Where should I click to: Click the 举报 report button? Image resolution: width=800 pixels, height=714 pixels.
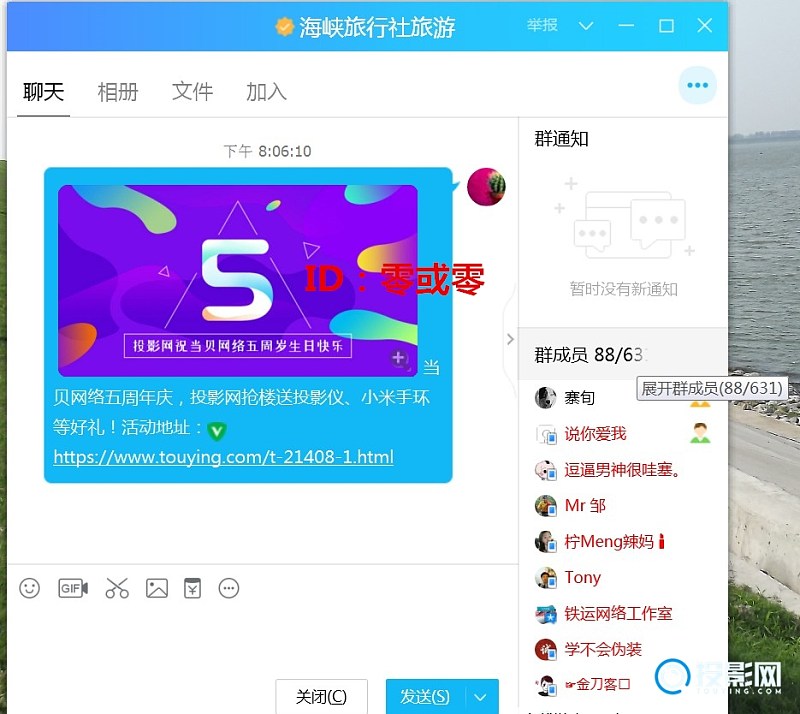pos(542,25)
